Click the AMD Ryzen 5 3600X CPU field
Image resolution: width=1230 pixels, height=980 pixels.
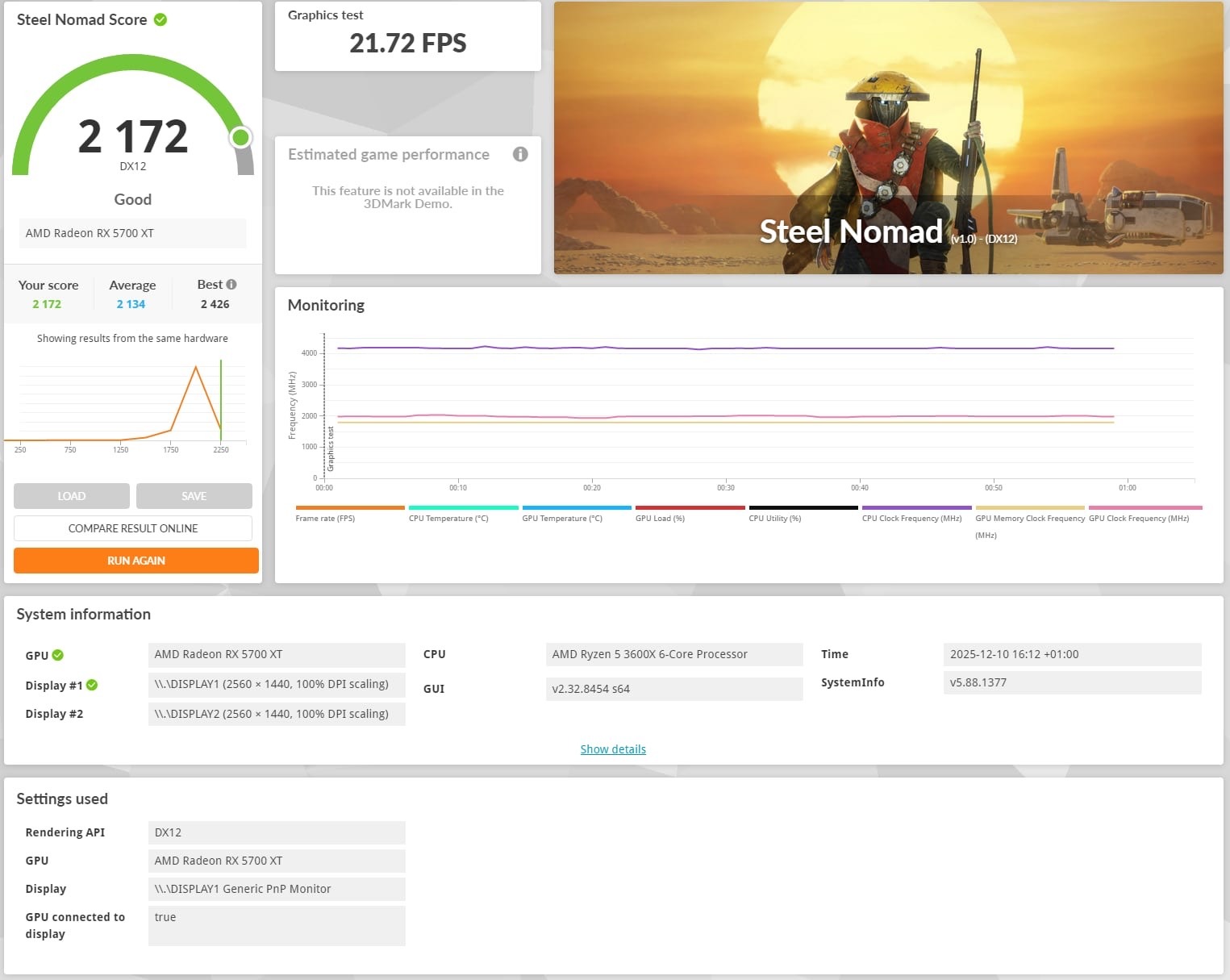674,654
